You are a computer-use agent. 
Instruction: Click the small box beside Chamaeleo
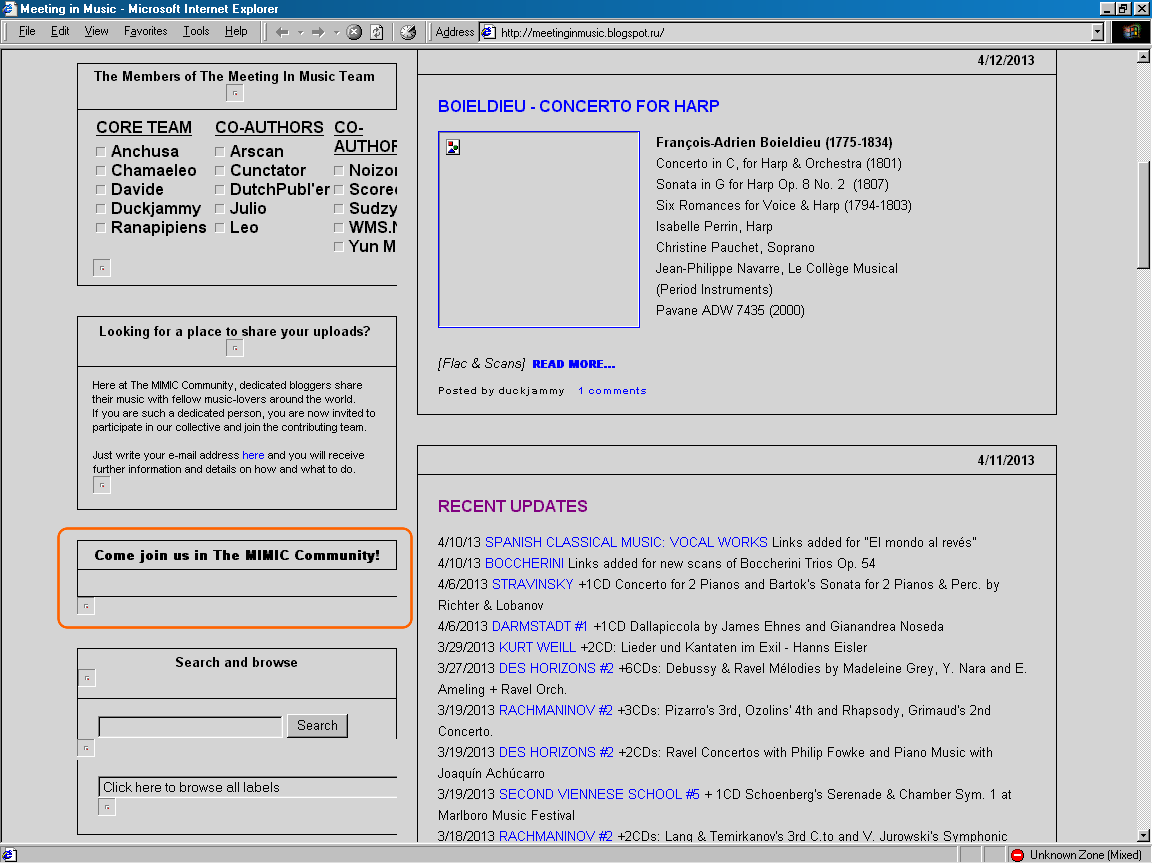(101, 171)
